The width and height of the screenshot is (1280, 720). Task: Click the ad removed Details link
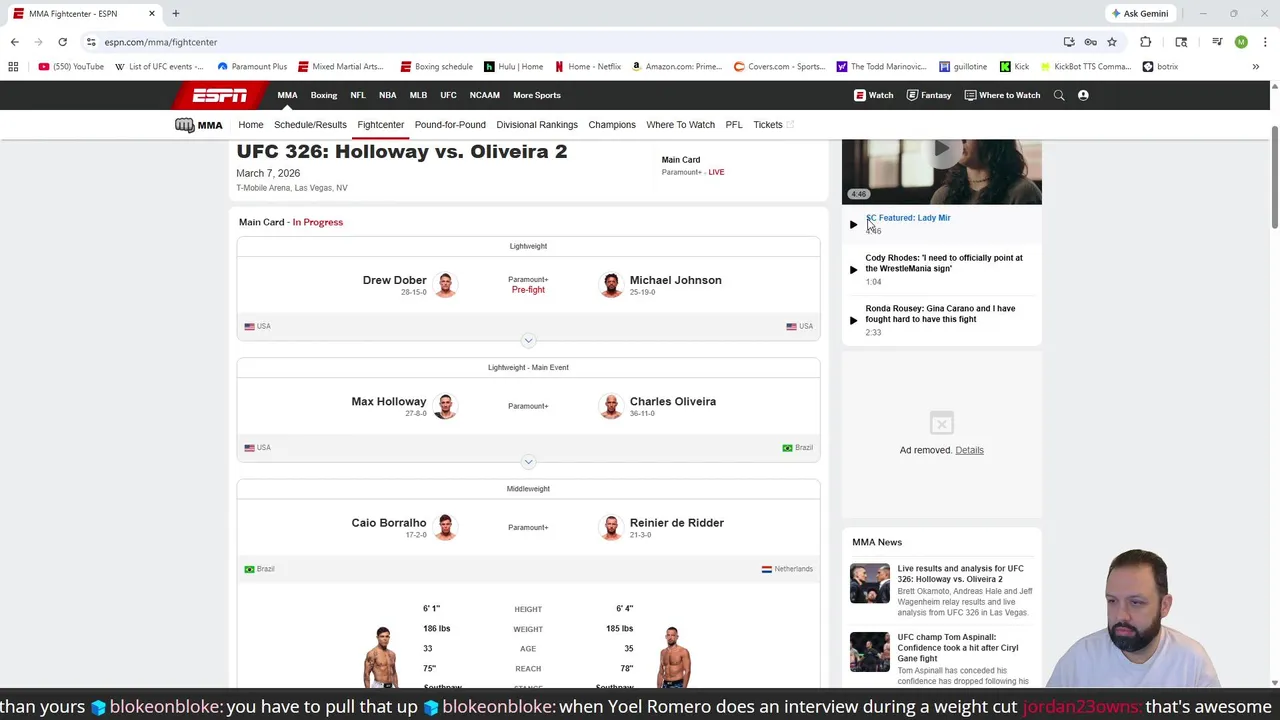coord(969,450)
